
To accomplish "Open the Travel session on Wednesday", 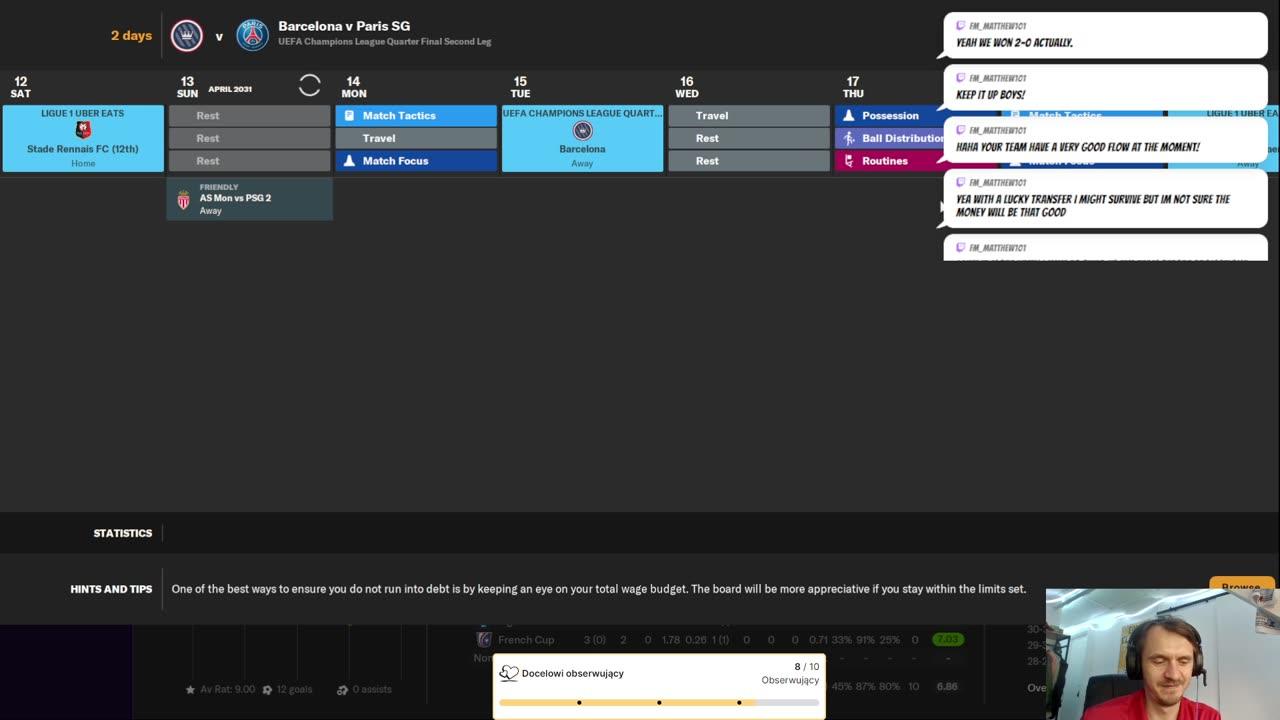I will 749,116.
